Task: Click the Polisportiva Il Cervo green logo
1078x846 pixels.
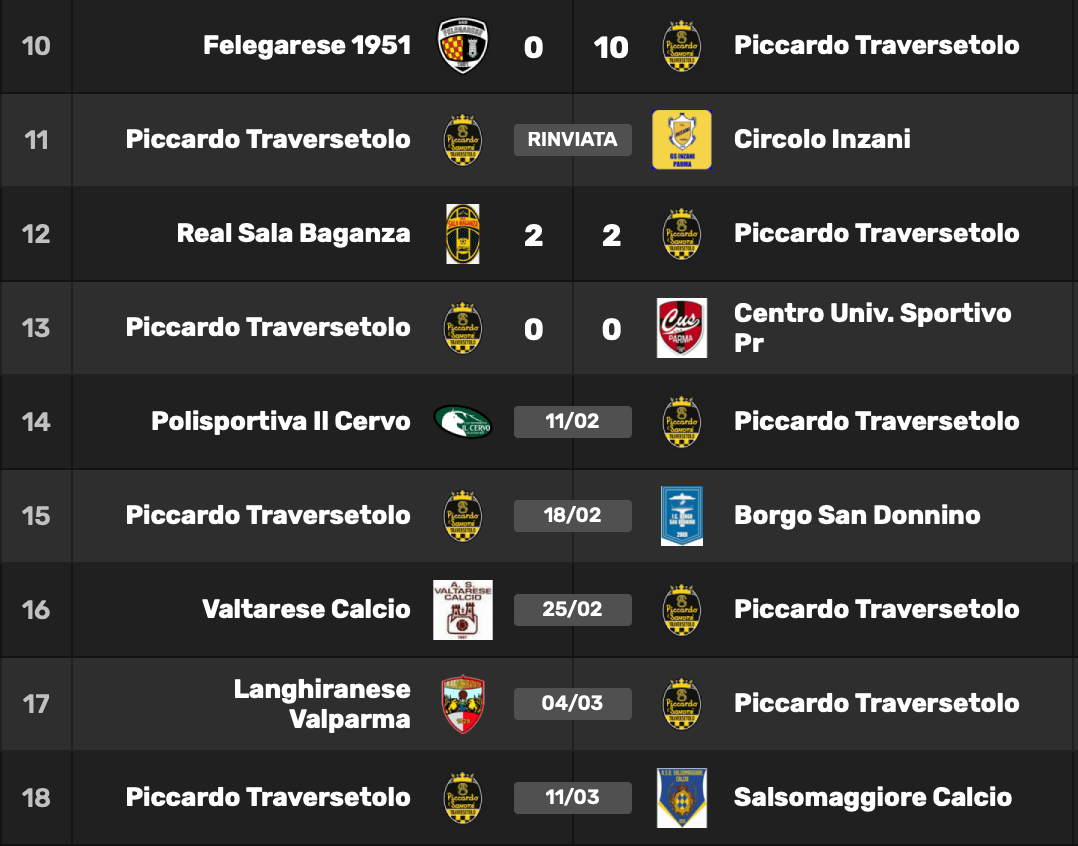Action: point(463,421)
